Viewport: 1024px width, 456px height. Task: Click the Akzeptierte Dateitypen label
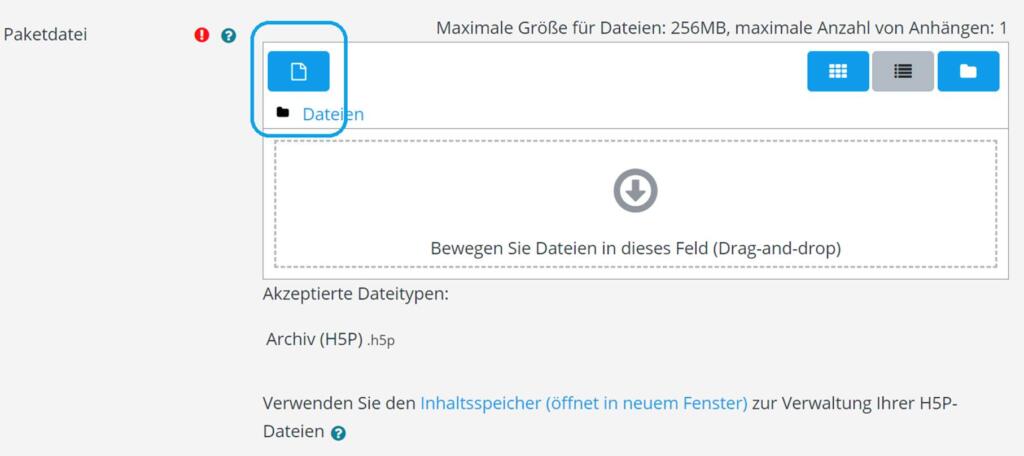[x=356, y=294]
